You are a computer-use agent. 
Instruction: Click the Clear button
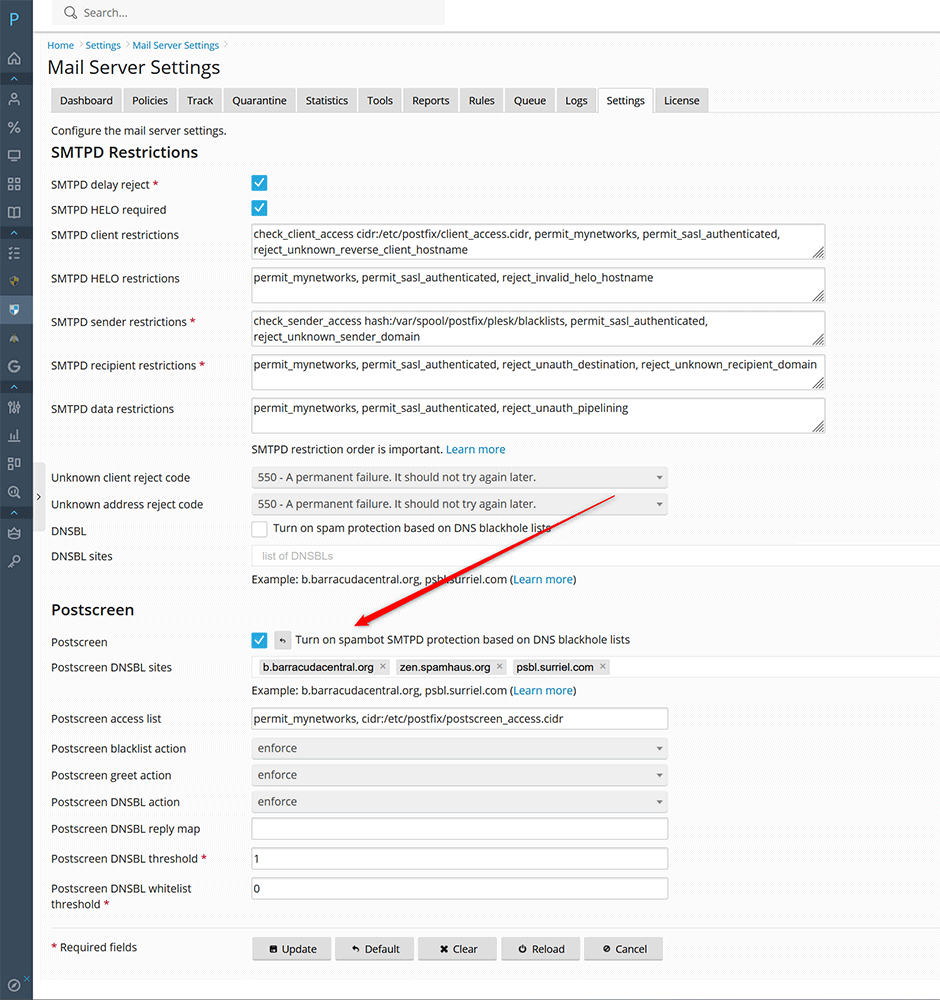tap(458, 949)
